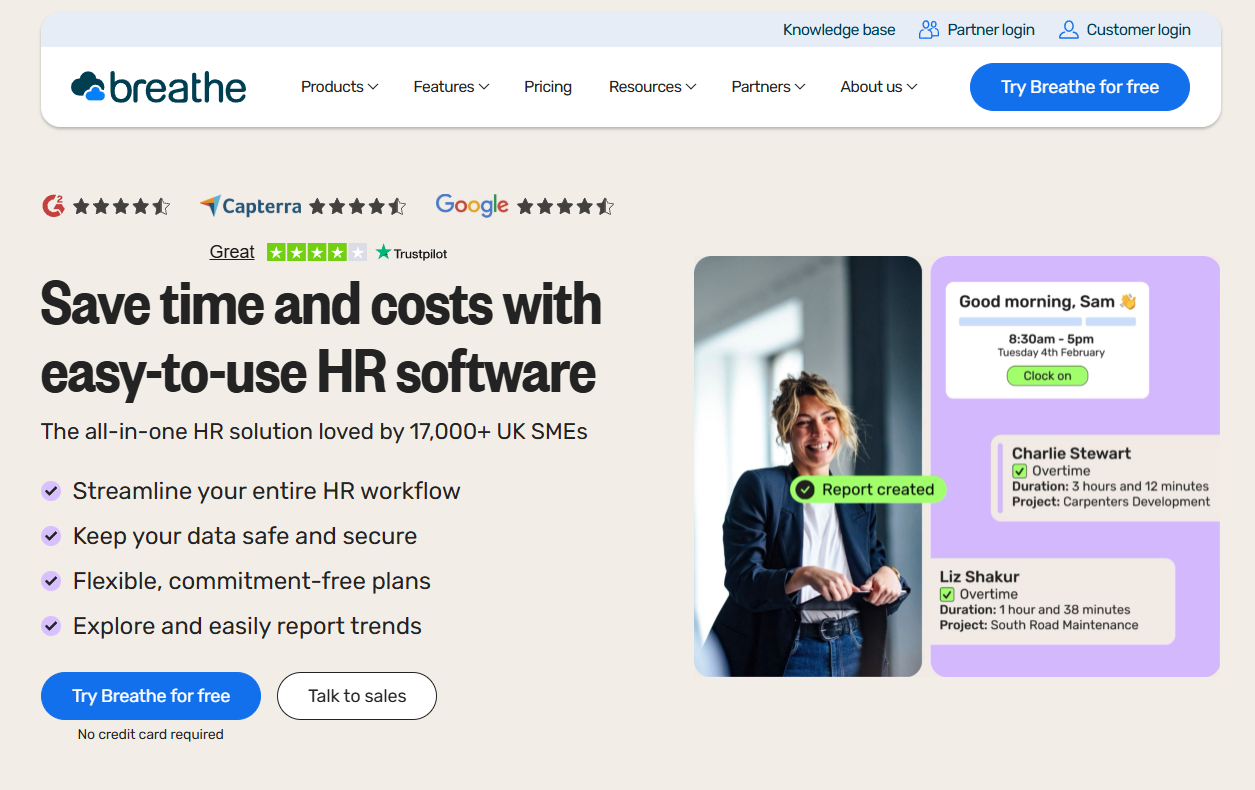Open the Products dropdown
This screenshot has height=790, width=1255.
click(339, 87)
